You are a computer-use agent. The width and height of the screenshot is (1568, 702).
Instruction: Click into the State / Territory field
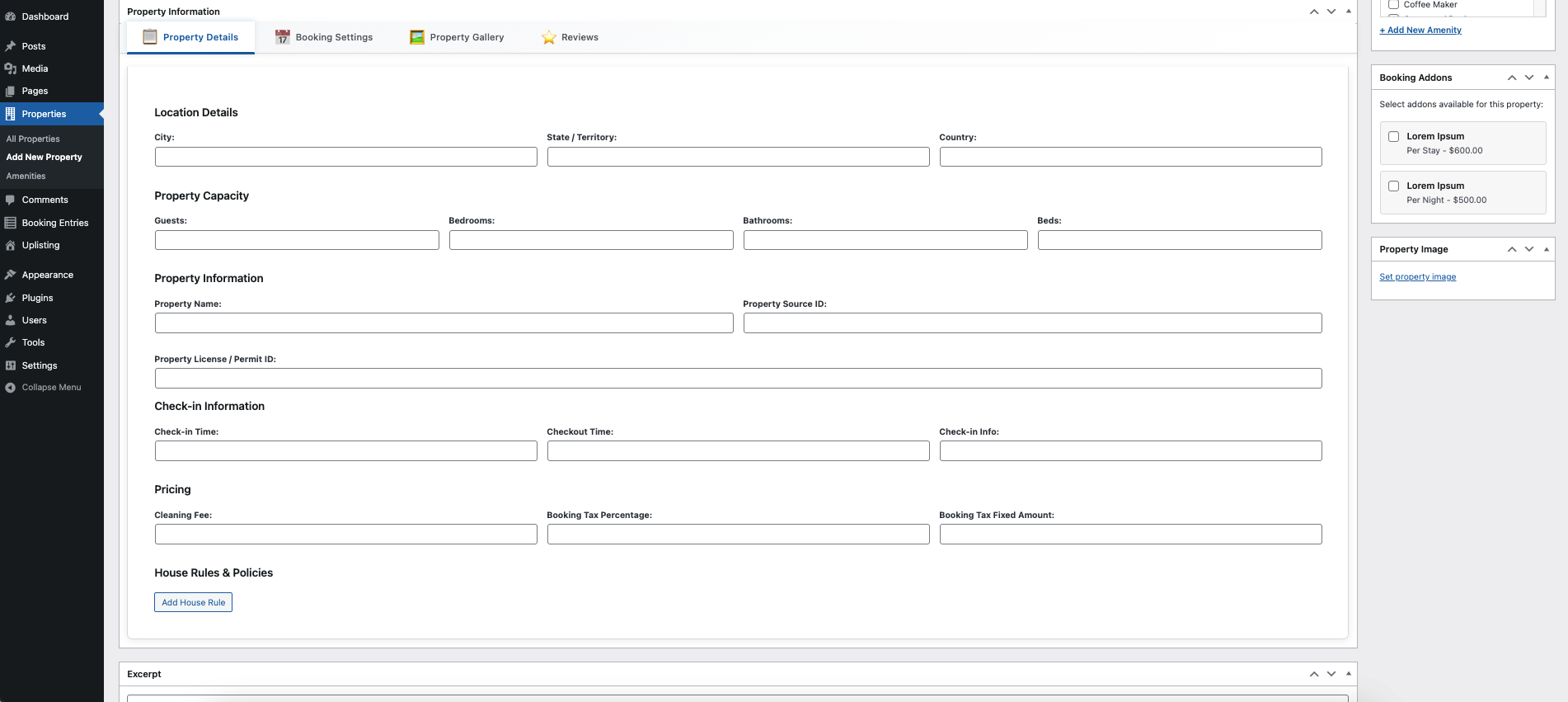point(739,157)
